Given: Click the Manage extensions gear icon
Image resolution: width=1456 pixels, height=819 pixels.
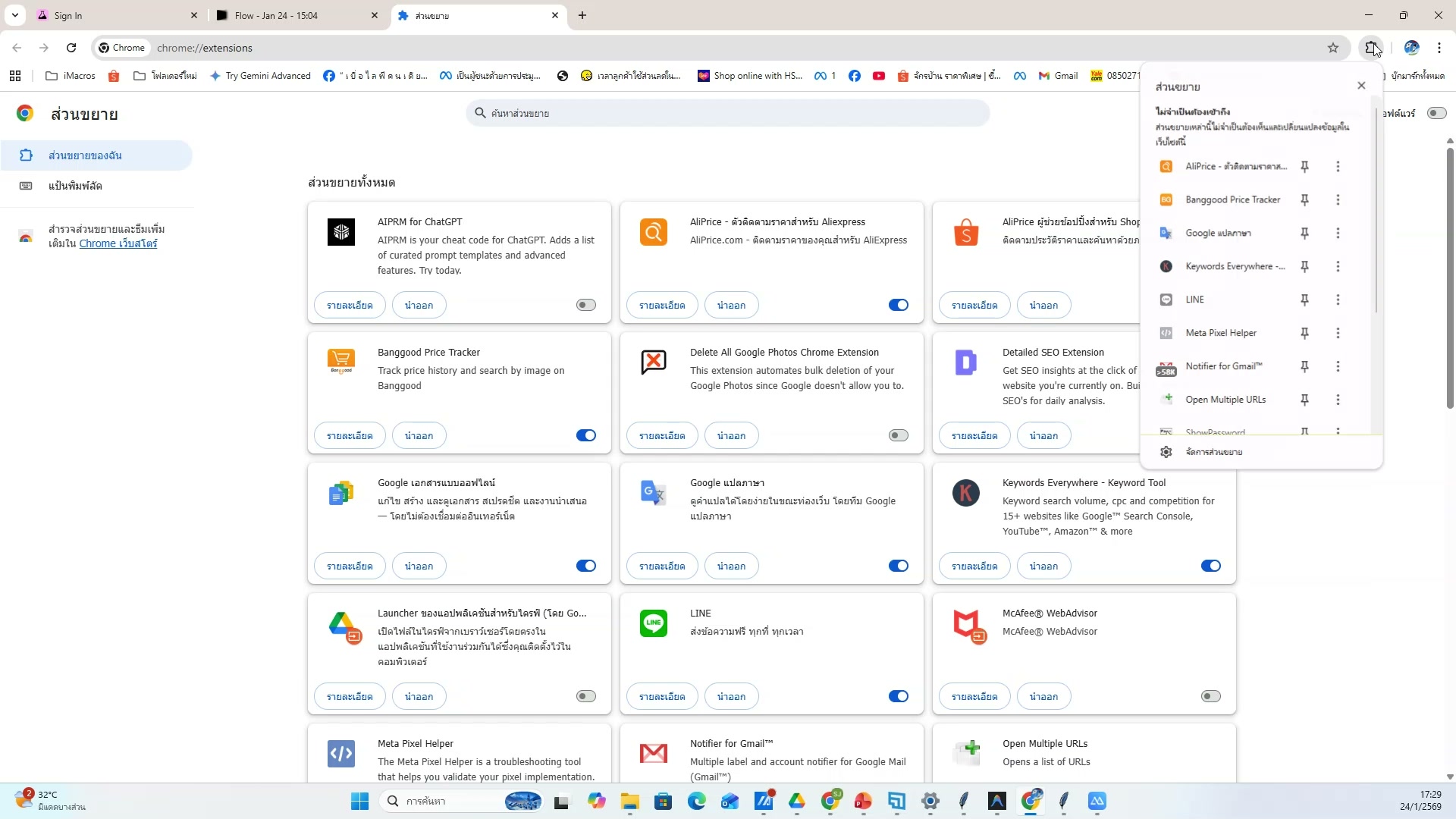Looking at the screenshot, I should coord(1166,452).
